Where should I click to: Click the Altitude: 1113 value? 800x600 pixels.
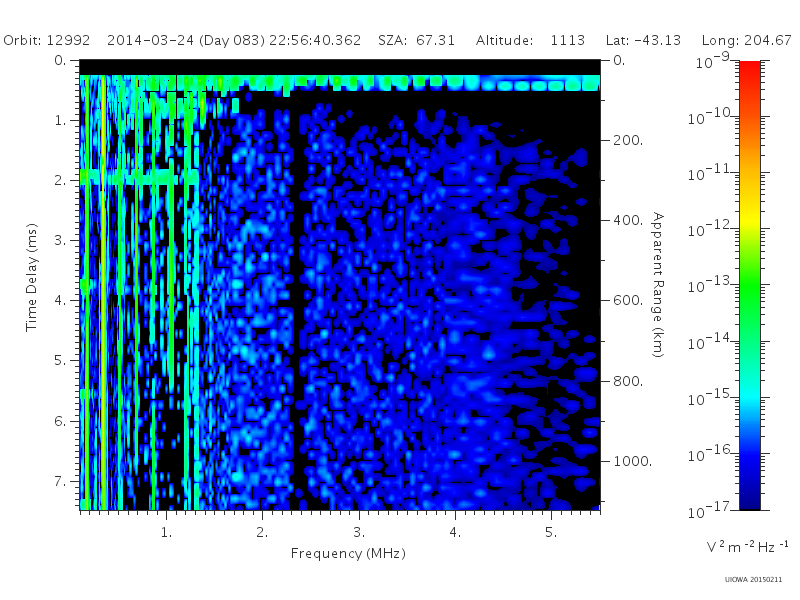tap(530, 40)
